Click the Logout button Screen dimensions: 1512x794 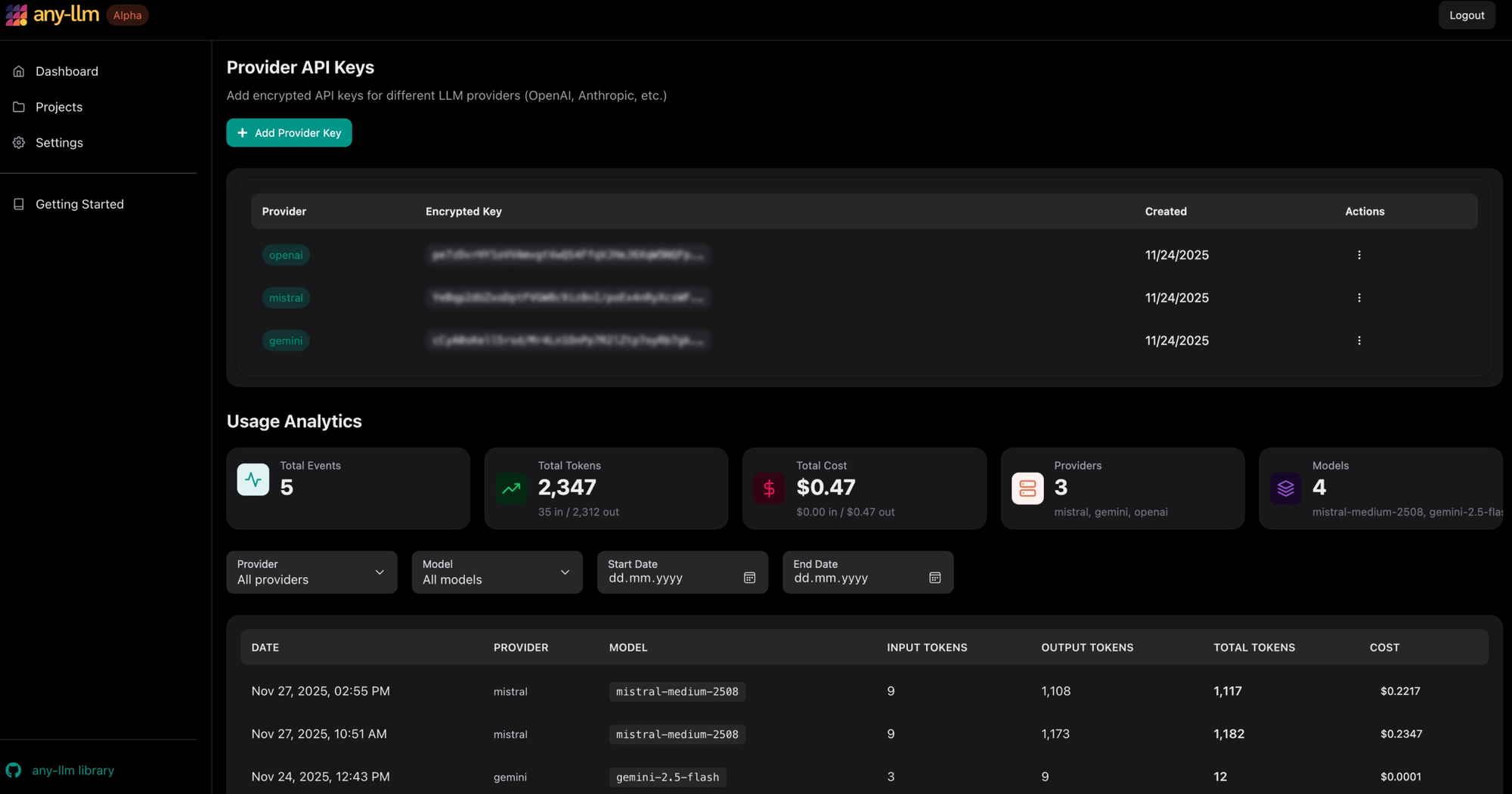coord(1466,15)
